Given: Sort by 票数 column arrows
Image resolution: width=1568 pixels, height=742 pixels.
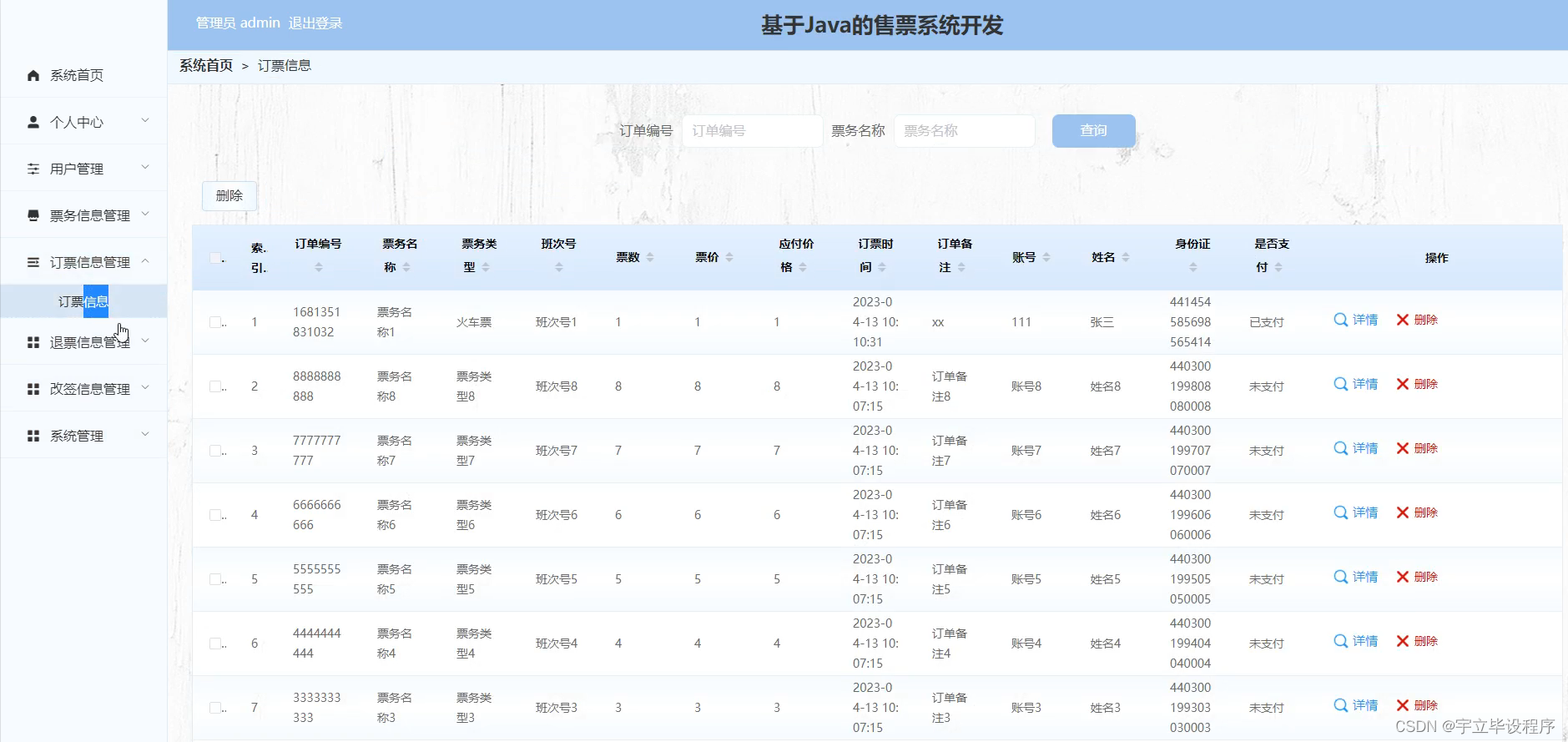Looking at the screenshot, I should coord(650,257).
